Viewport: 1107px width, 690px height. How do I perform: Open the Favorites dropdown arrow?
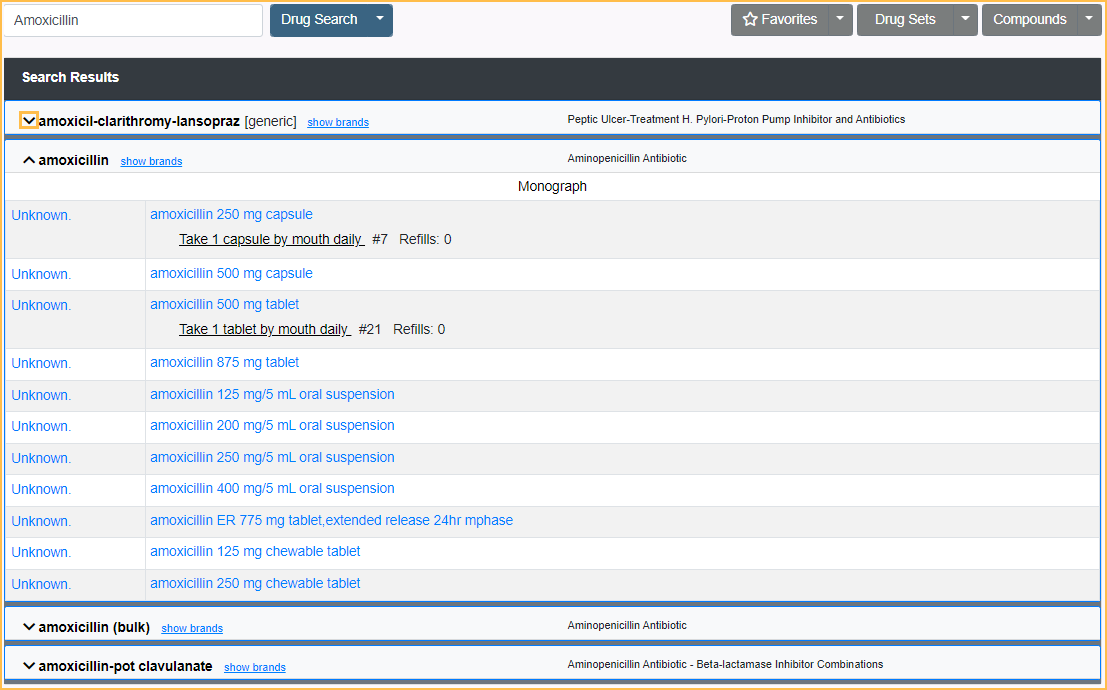[841, 20]
